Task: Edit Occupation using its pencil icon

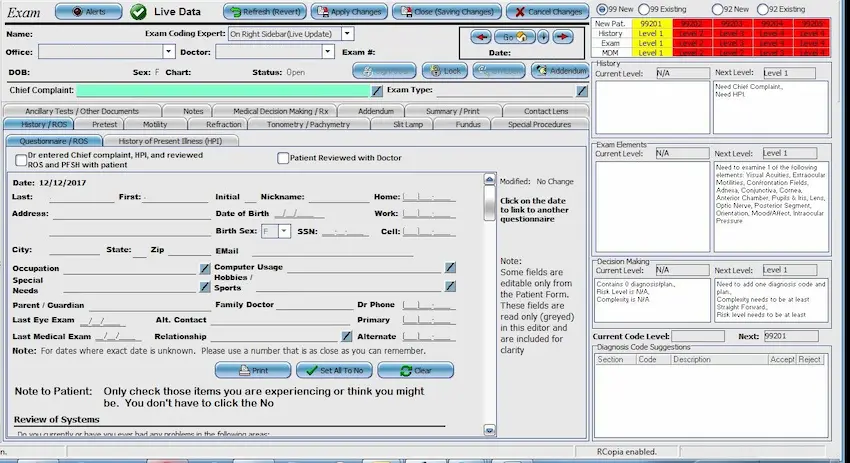Action: point(204,268)
